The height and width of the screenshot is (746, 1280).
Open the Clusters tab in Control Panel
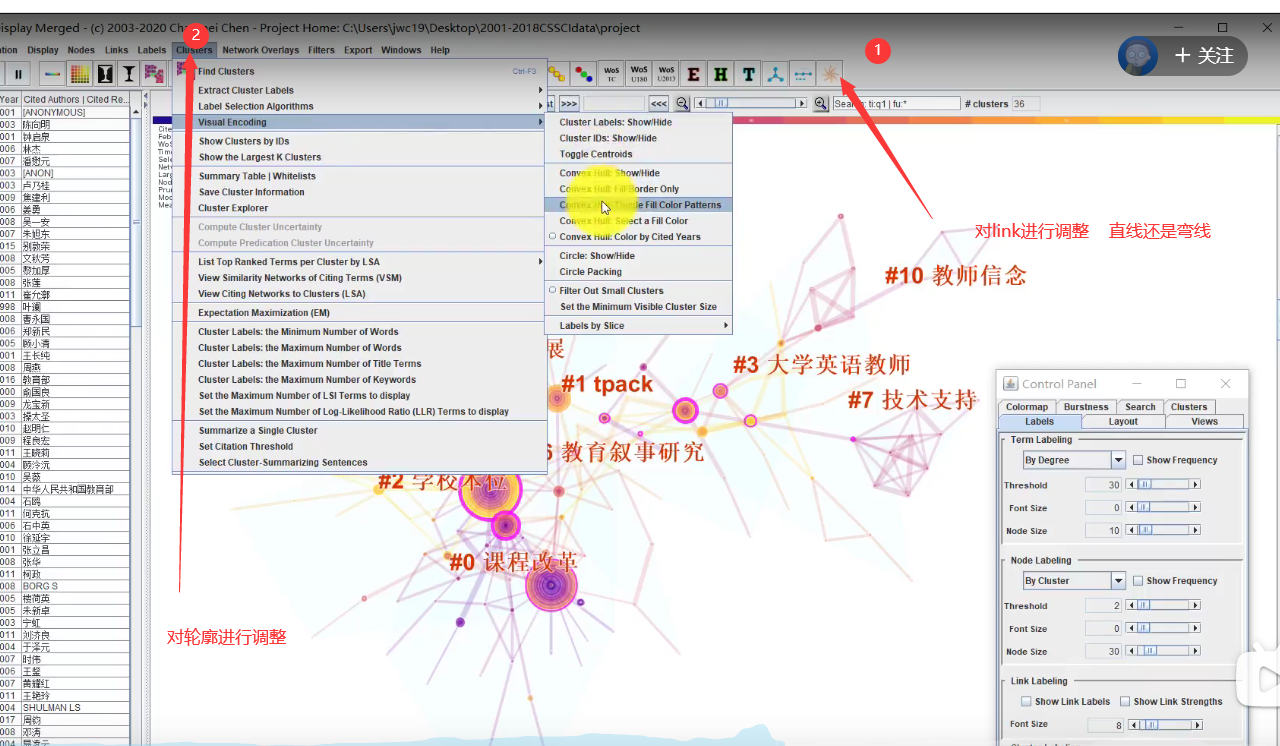click(1189, 407)
